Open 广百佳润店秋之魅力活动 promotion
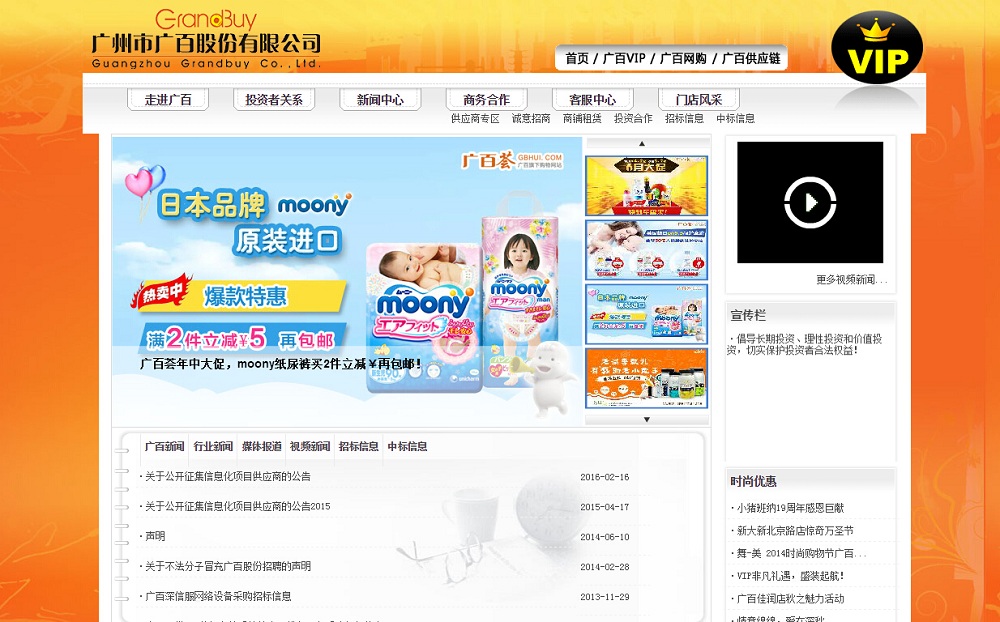This screenshot has height=622, width=1000. coord(790,599)
